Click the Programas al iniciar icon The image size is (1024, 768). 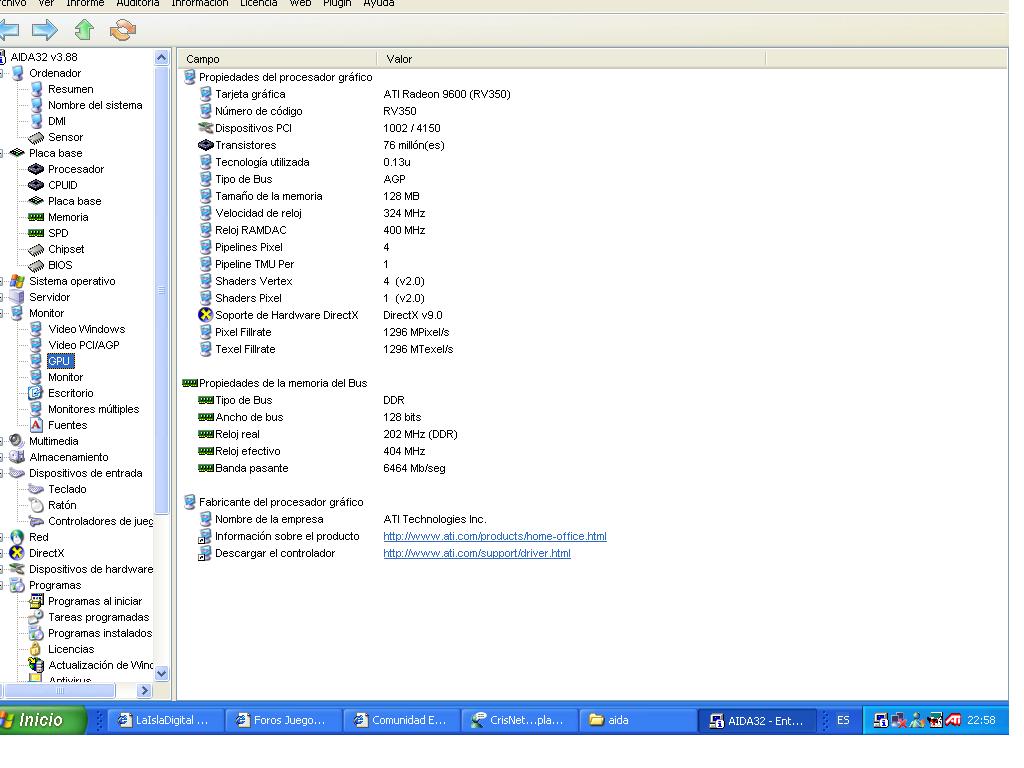tap(36, 601)
